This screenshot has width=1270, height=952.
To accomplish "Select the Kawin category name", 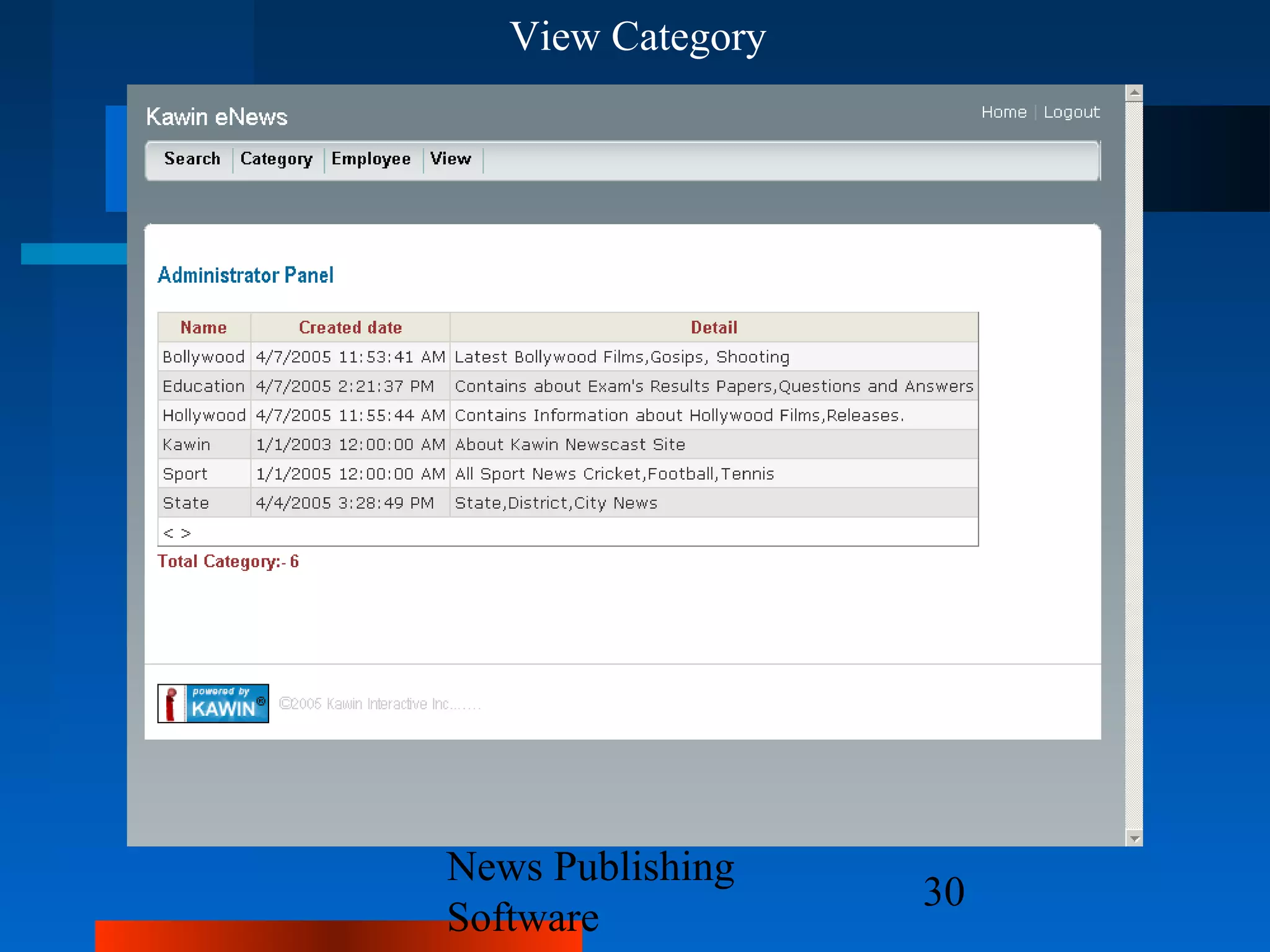I will [187, 444].
